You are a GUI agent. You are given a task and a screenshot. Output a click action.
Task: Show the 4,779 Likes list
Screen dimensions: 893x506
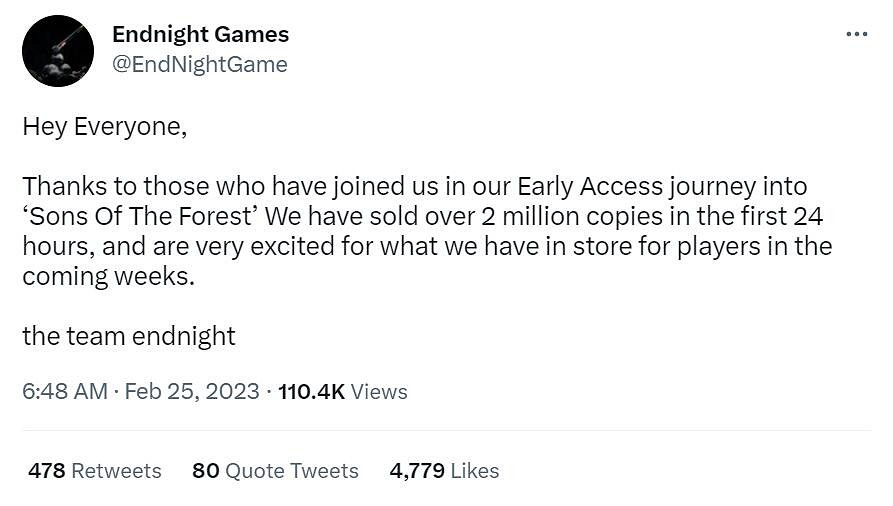tap(444, 471)
